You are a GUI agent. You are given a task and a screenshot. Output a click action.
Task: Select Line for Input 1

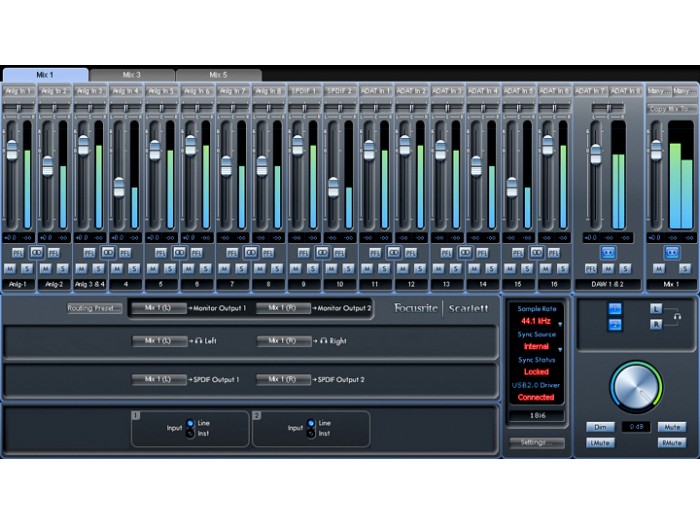[191, 423]
